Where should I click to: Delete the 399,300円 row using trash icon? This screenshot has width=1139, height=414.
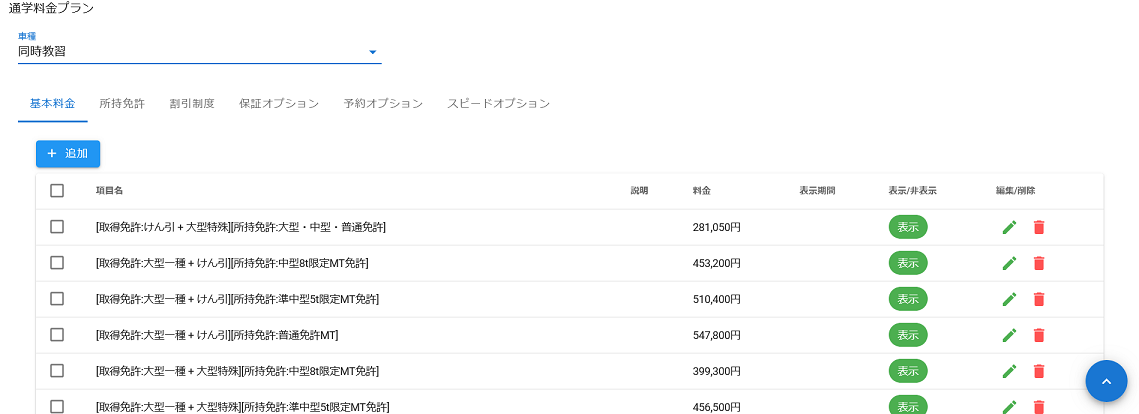[x=1039, y=371]
